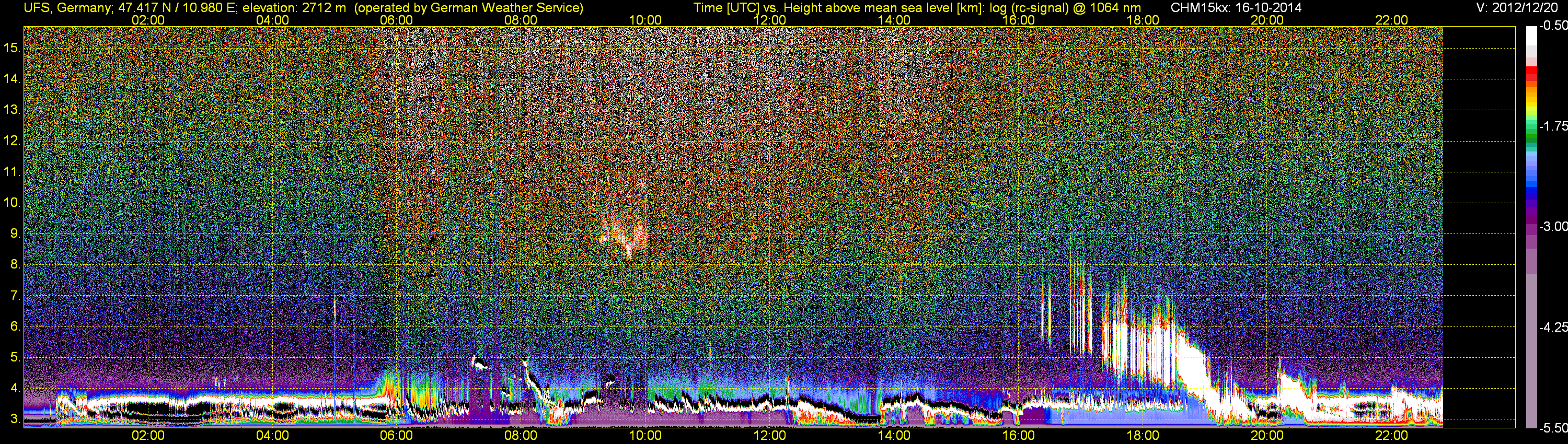The image size is (1568, 444).
Task: Click the 'CHM15kx: 16-10-2014' instrument date label
Action: point(1236,8)
